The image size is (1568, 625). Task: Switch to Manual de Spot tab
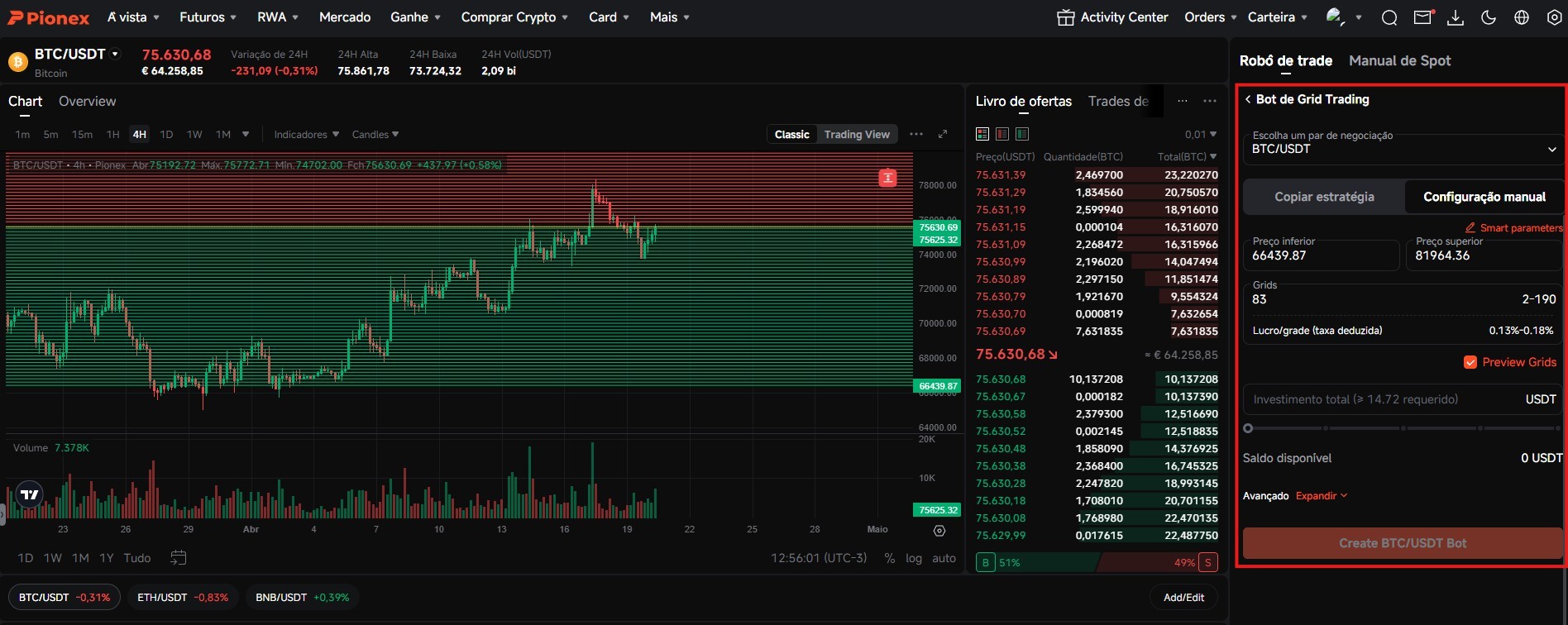click(1399, 61)
